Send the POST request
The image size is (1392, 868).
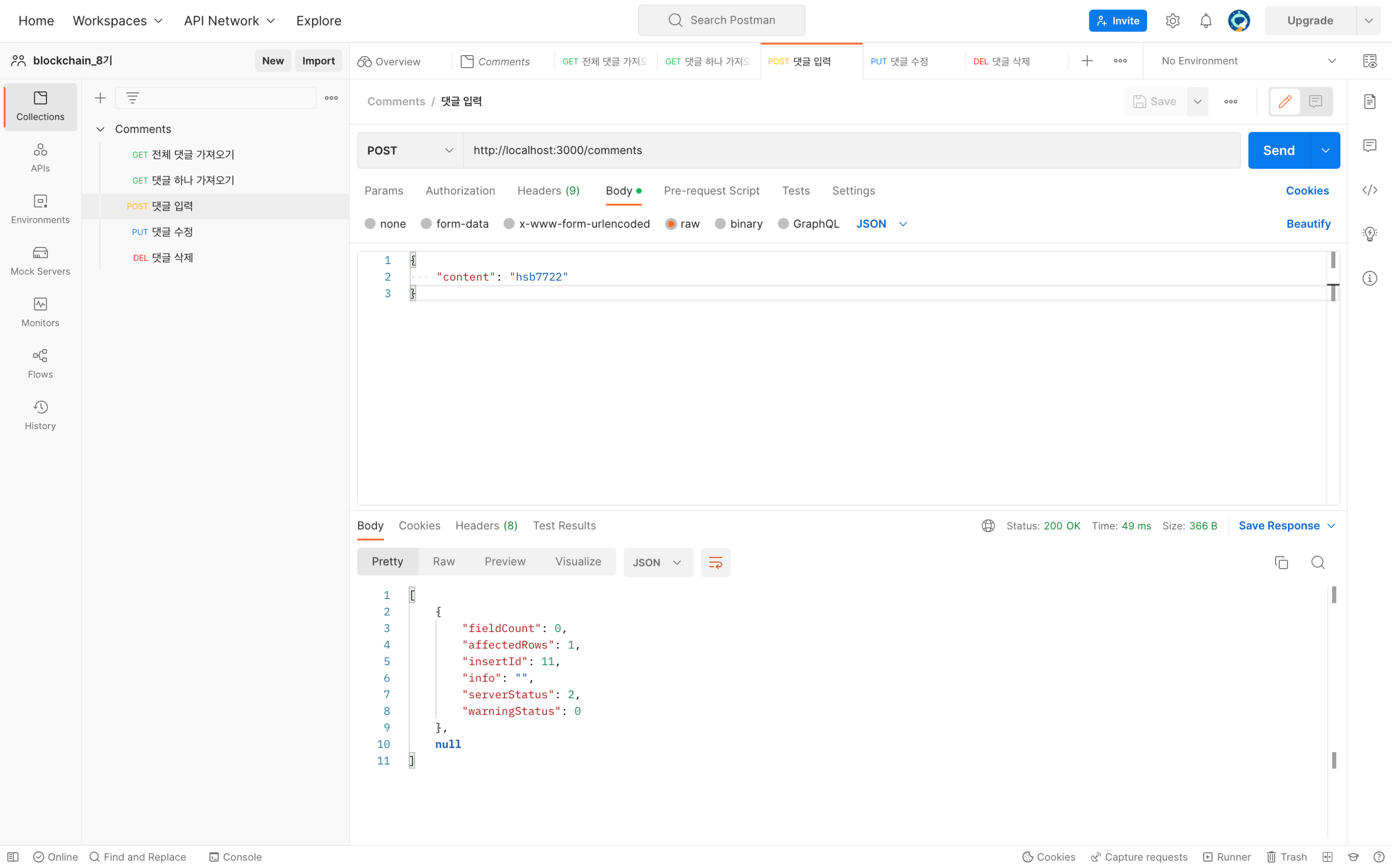coord(1279,150)
